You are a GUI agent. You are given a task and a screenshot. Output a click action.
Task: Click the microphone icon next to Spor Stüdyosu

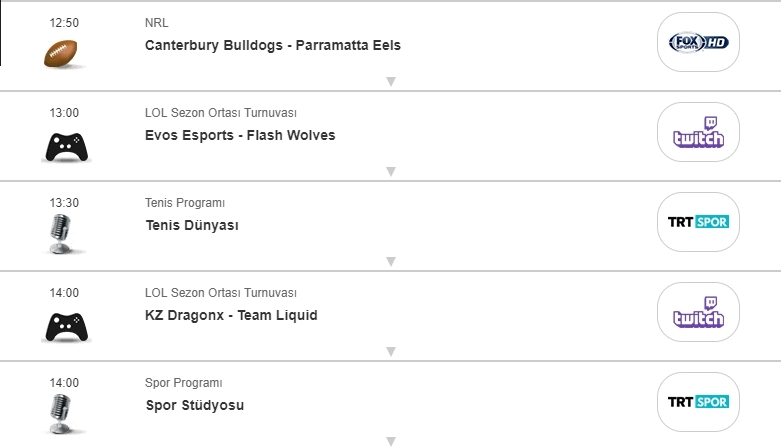point(62,414)
